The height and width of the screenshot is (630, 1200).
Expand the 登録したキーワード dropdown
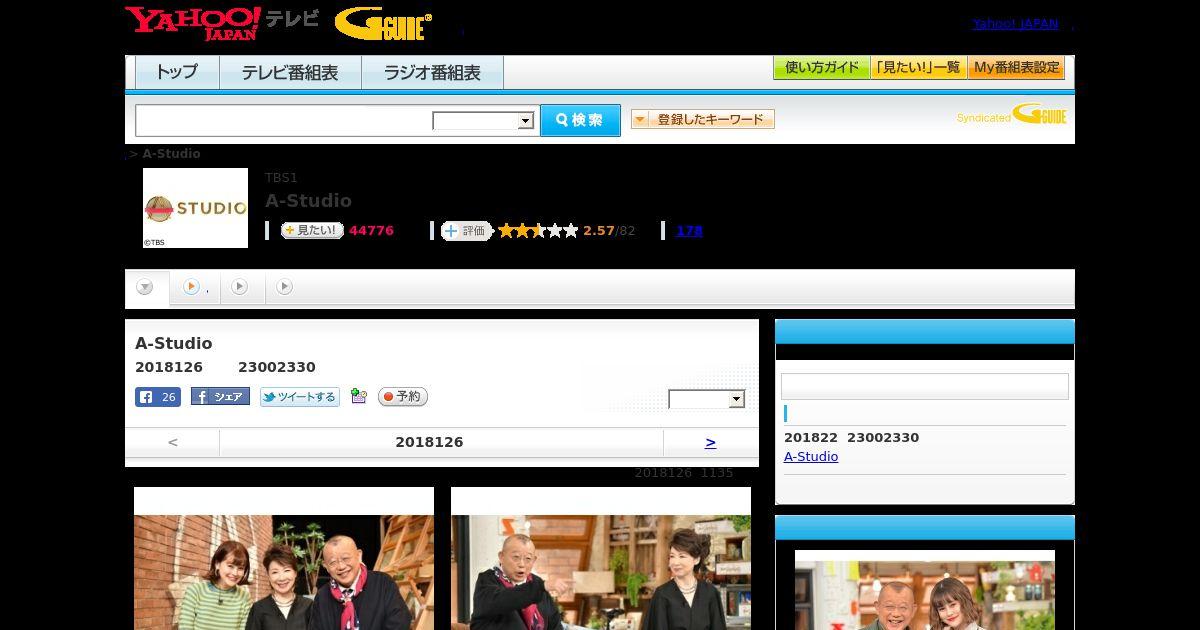pos(703,119)
